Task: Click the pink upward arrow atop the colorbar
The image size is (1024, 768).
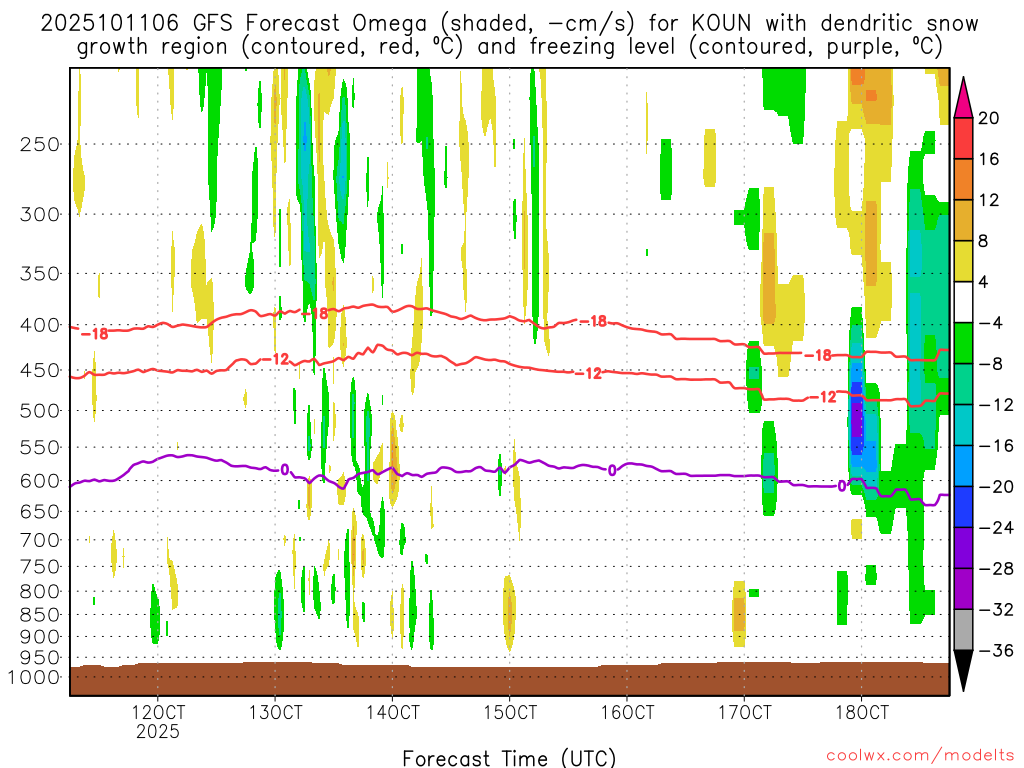Action: pyautogui.click(x=964, y=97)
